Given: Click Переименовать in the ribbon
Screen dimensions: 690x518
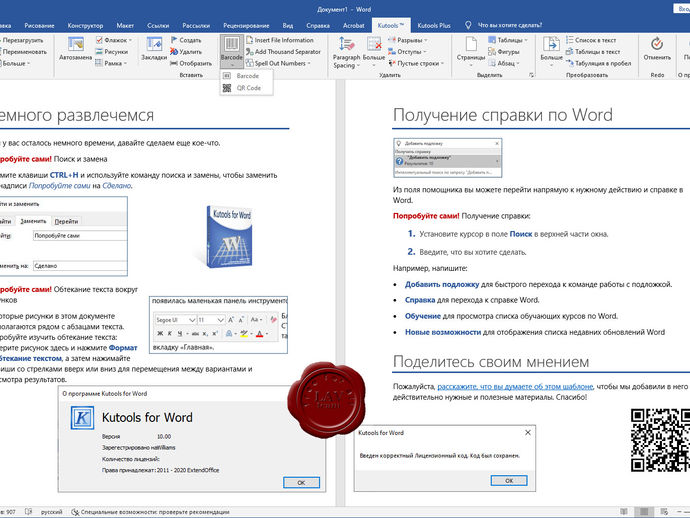Looking at the screenshot, I should coord(24,52).
